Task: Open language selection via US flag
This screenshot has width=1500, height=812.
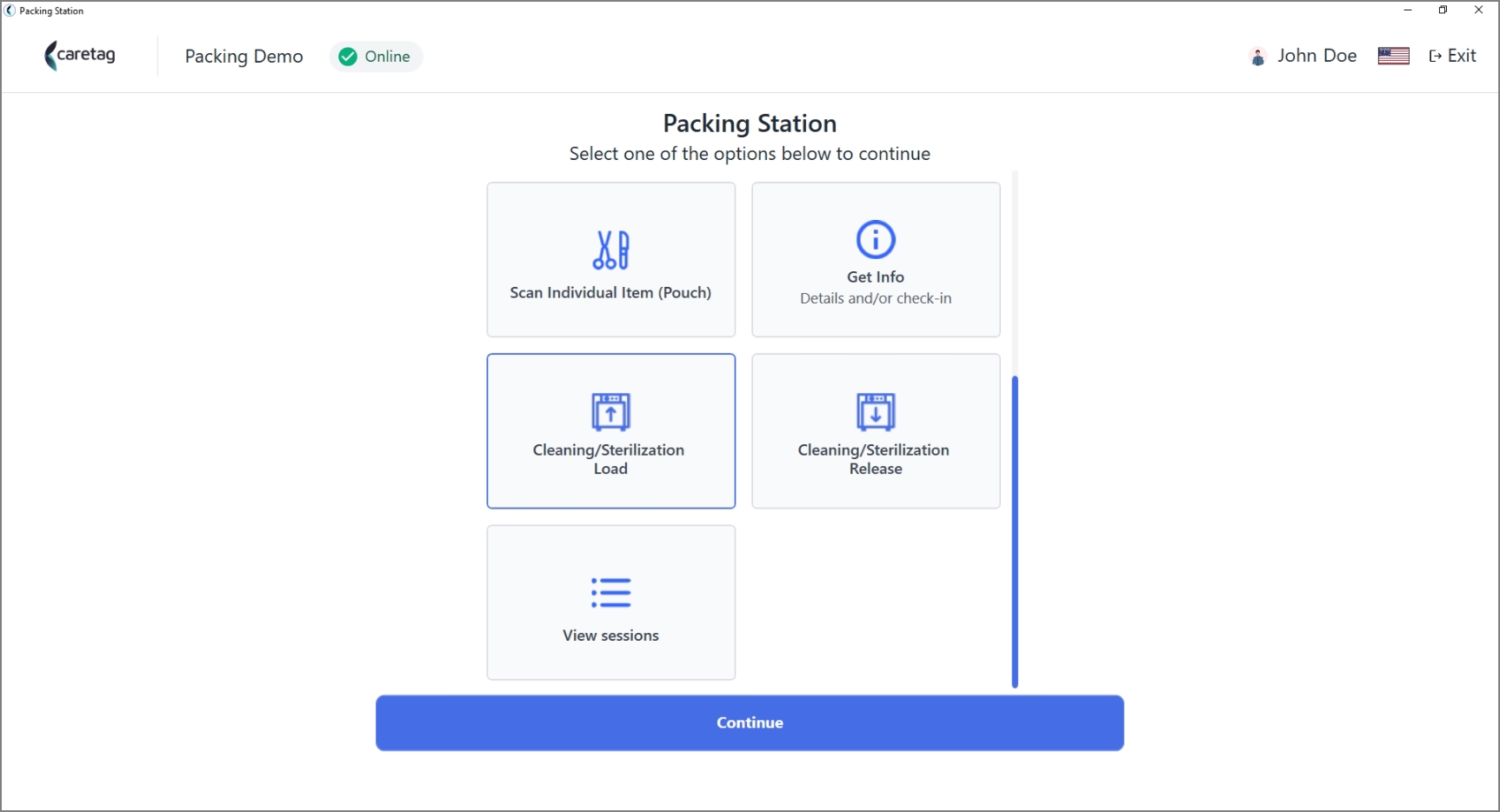Action: 1393,56
